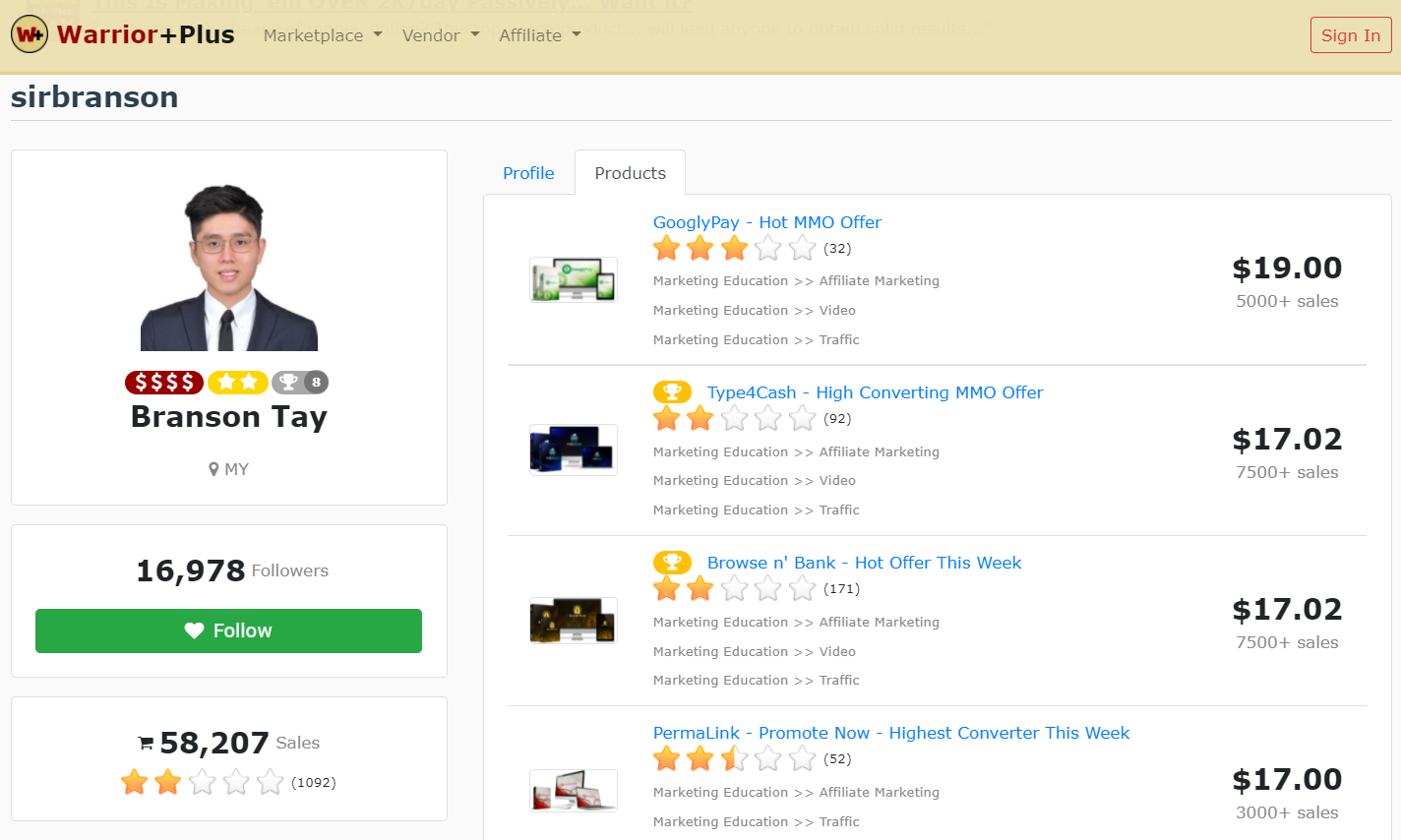Click the green Follow button

click(x=228, y=630)
